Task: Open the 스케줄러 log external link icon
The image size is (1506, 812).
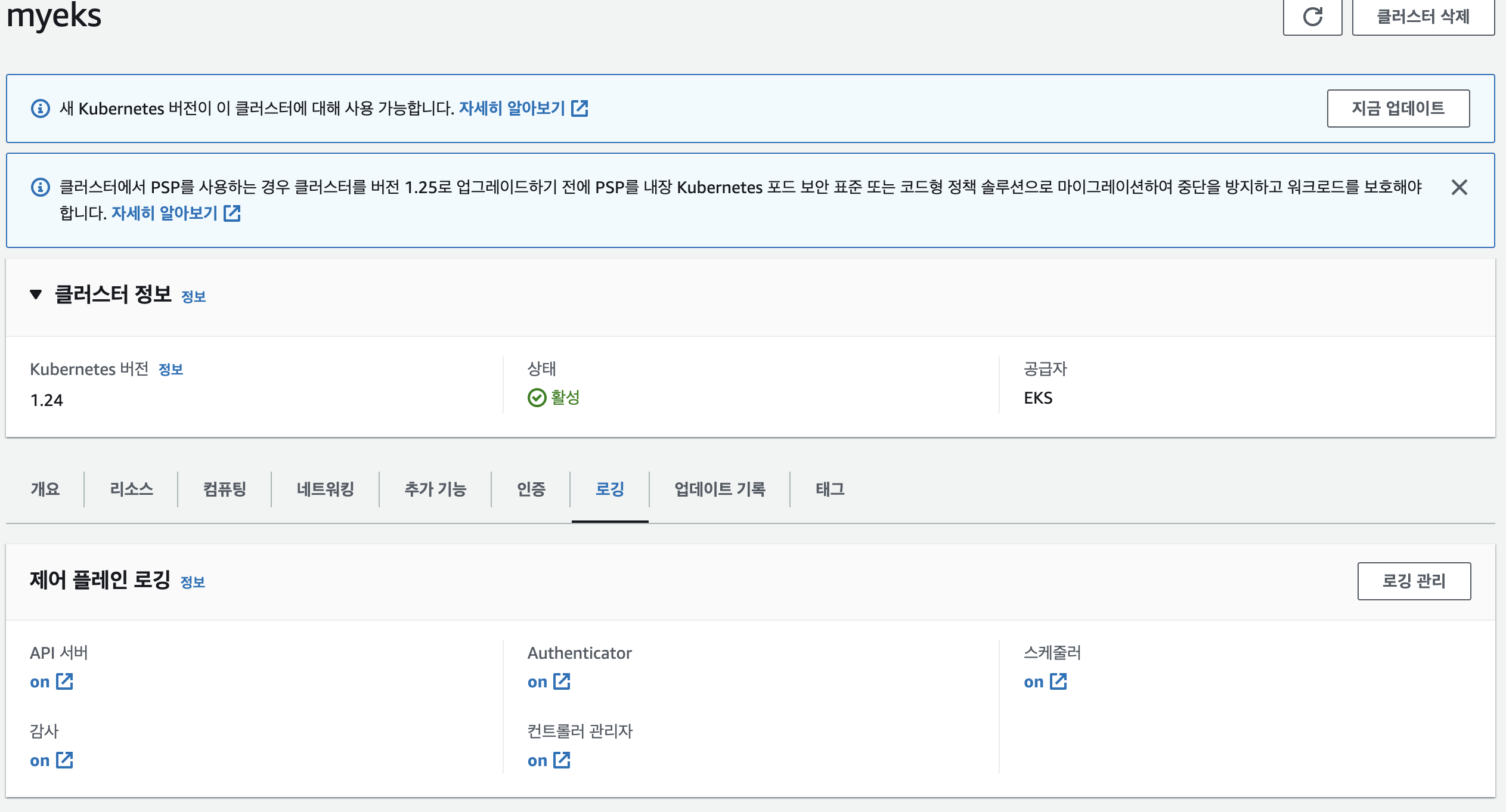Action: [x=1058, y=681]
